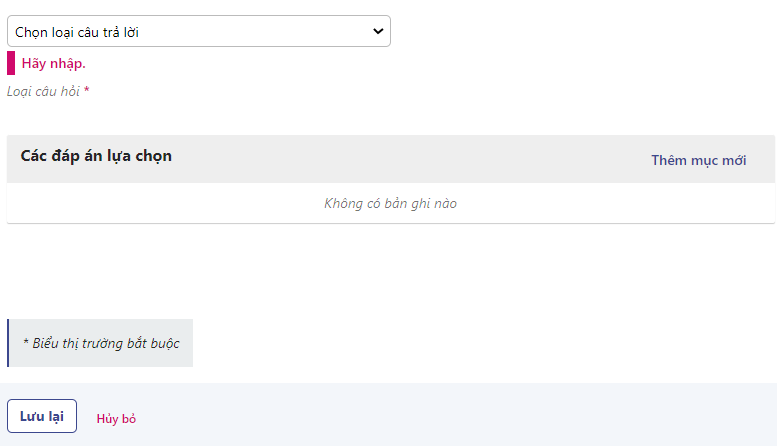Click the "Các đáp án lựa chọn" heading
Image resolution: width=777 pixels, height=446 pixels.
click(x=96, y=156)
